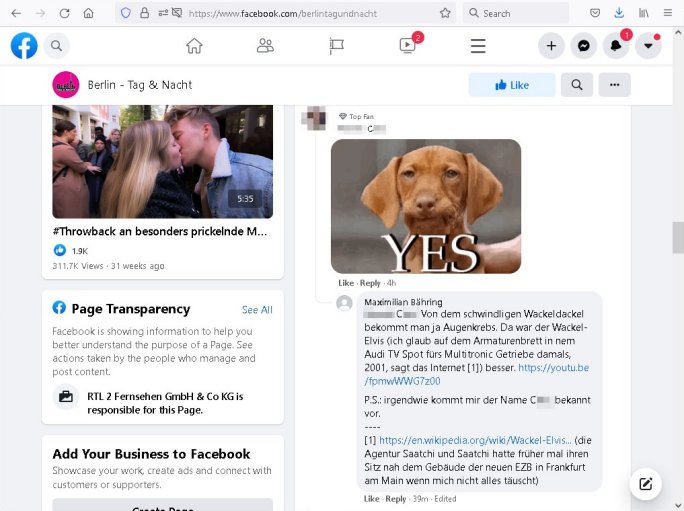The image size is (684, 511).
Task: Go back with browser back arrow
Action: [x=16, y=13]
